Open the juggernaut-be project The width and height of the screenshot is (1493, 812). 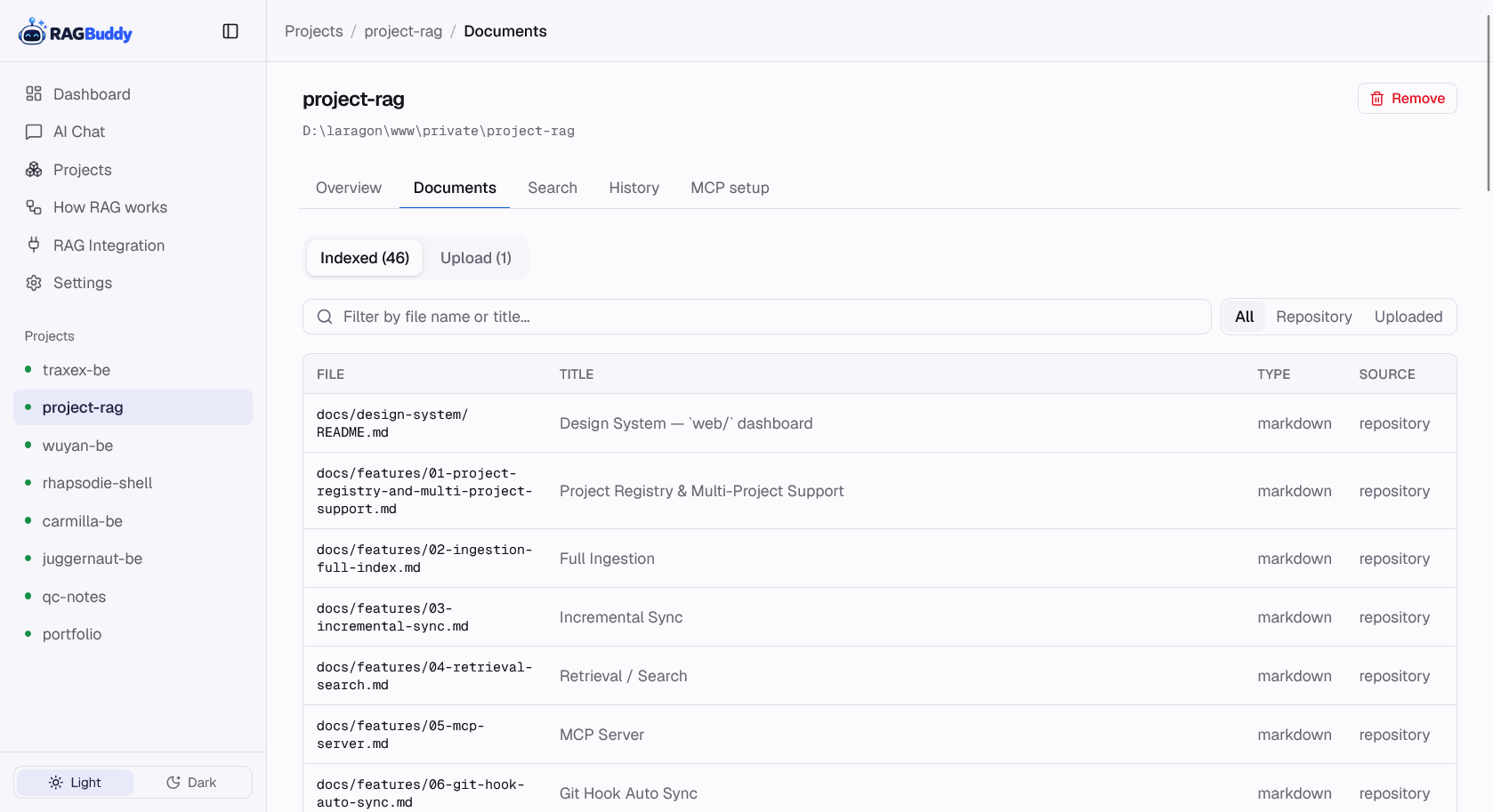133,559
